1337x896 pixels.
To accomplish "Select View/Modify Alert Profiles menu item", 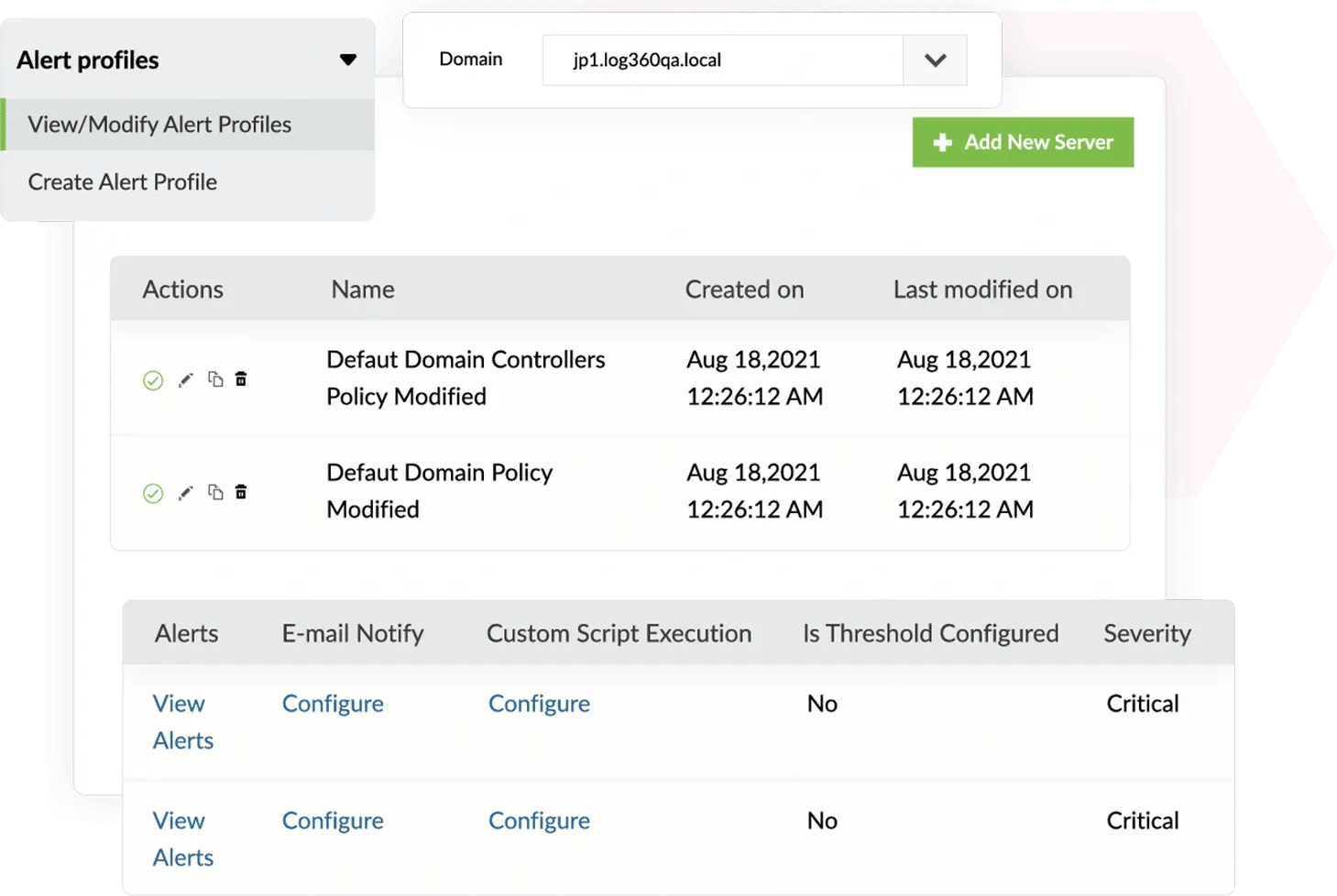I will point(159,125).
